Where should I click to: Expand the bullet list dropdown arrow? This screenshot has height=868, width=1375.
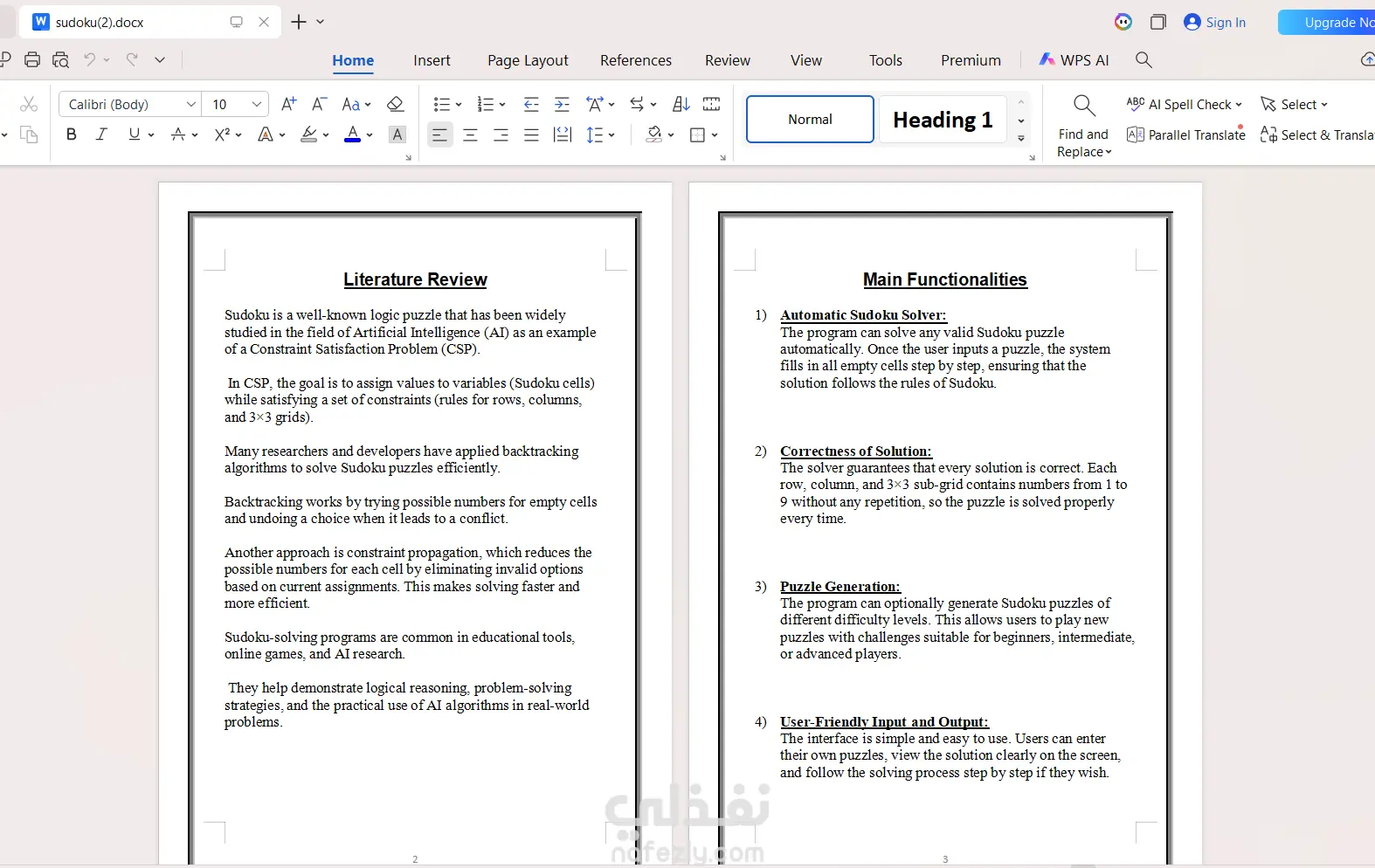(459, 105)
